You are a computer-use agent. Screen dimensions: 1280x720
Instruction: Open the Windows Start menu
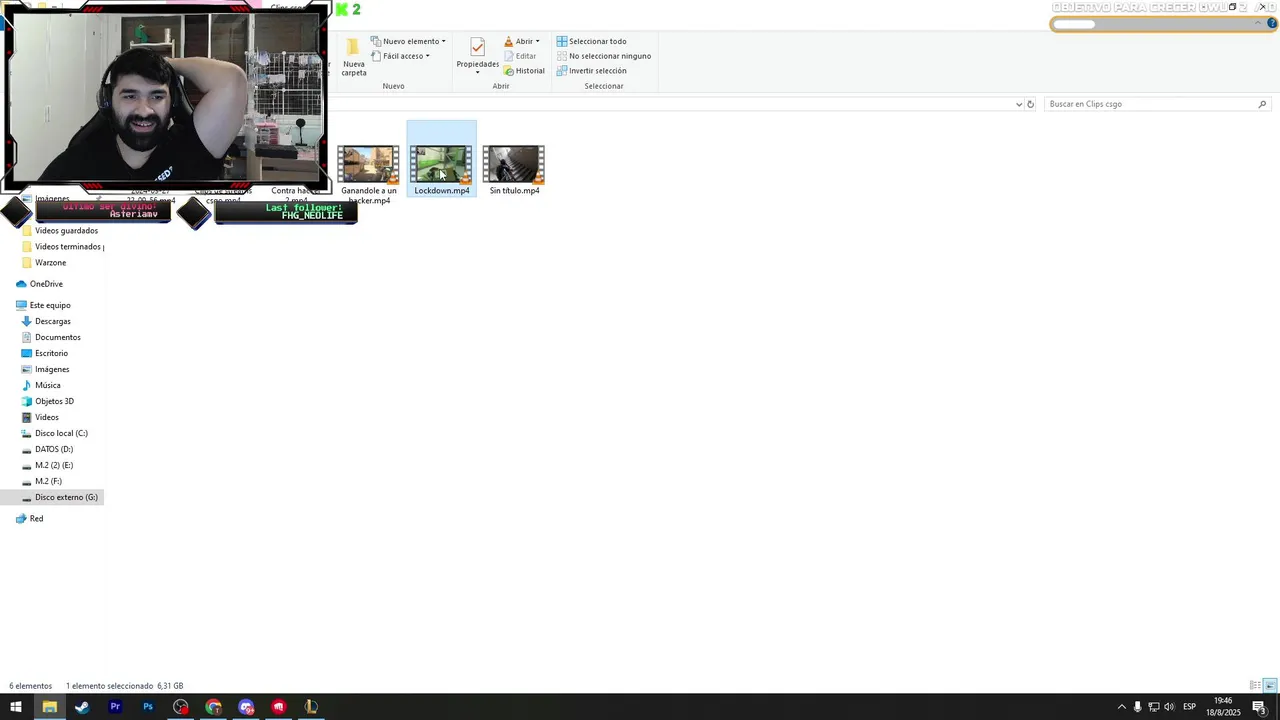coord(16,707)
